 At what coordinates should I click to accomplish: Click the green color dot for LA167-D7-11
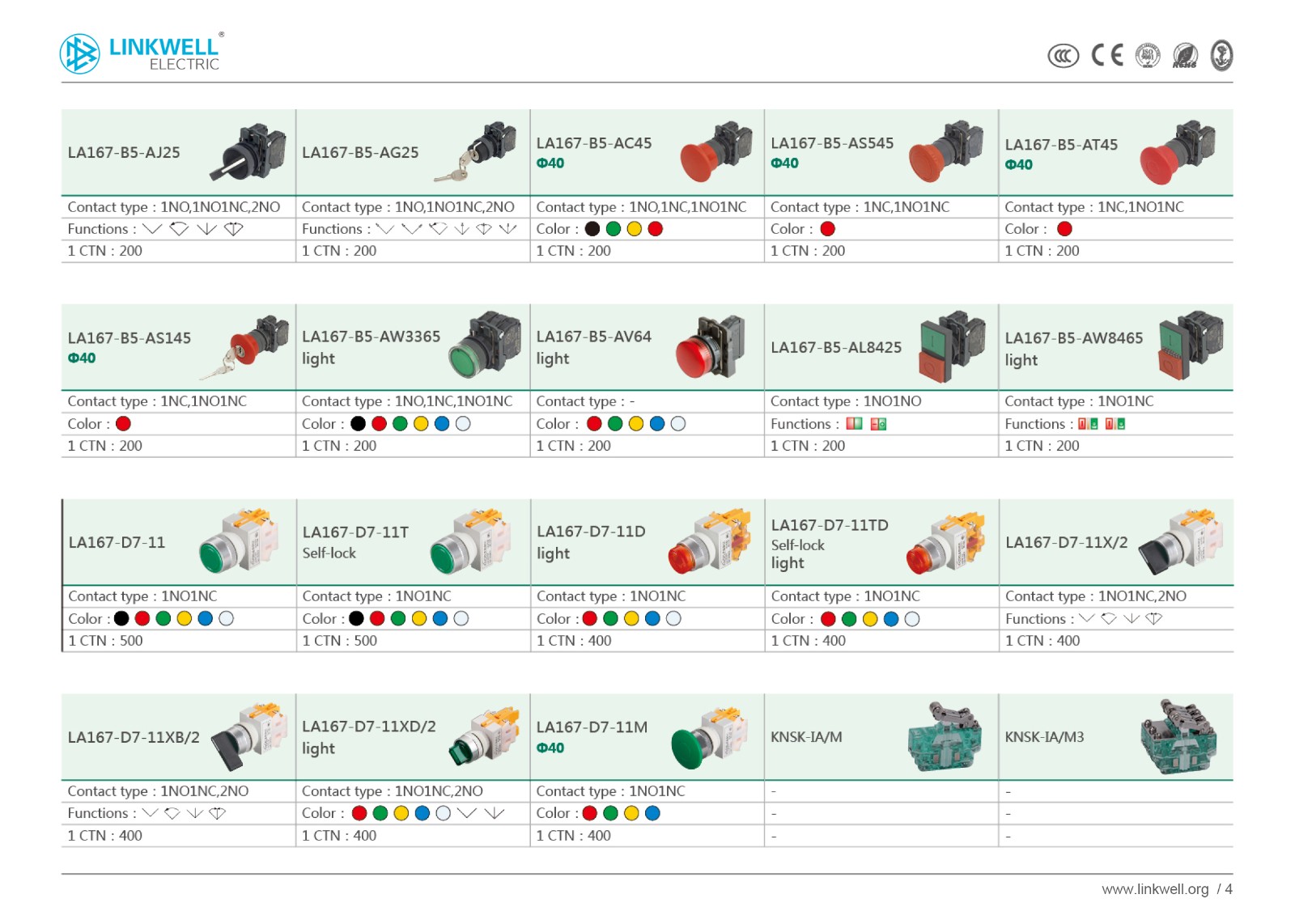(x=163, y=618)
